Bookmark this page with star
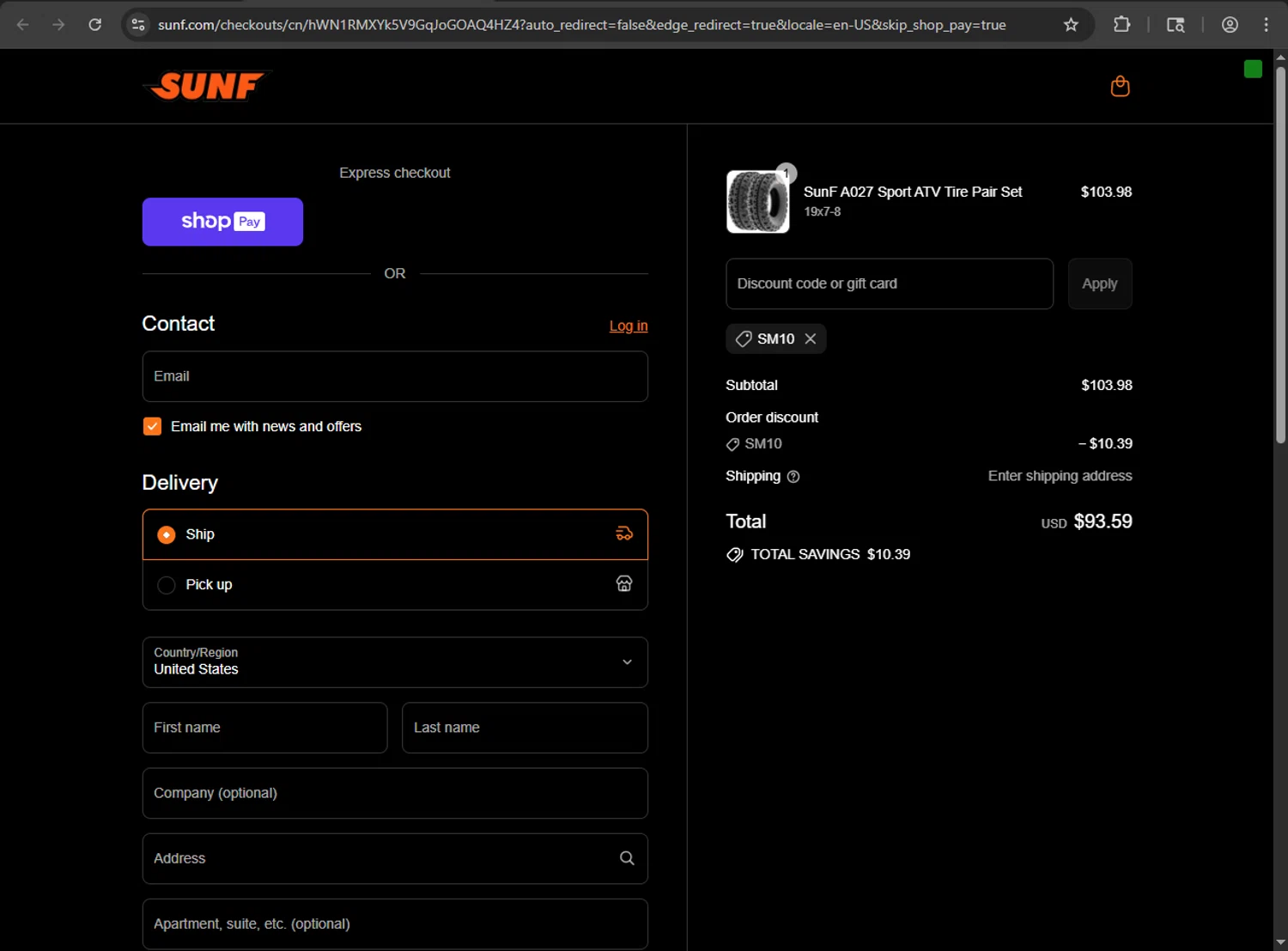 tap(1071, 25)
